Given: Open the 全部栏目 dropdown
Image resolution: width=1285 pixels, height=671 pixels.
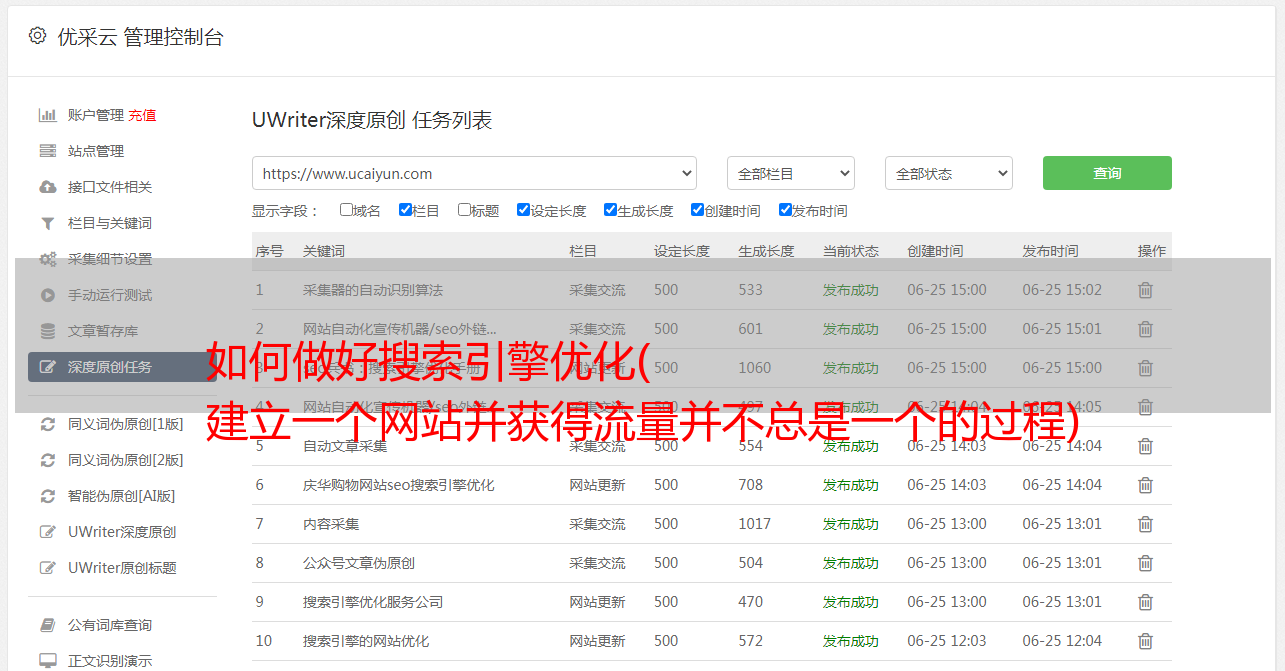Looking at the screenshot, I should tap(791, 173).
